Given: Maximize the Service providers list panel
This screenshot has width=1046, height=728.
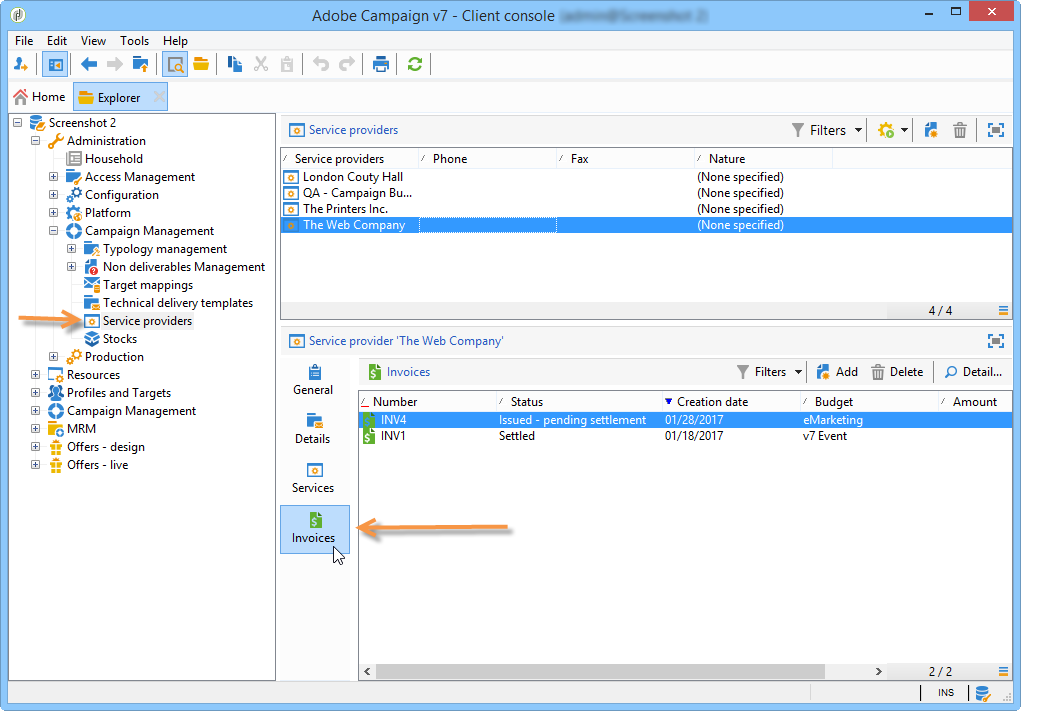Looking at the screenshot, I should click(996, 130).
